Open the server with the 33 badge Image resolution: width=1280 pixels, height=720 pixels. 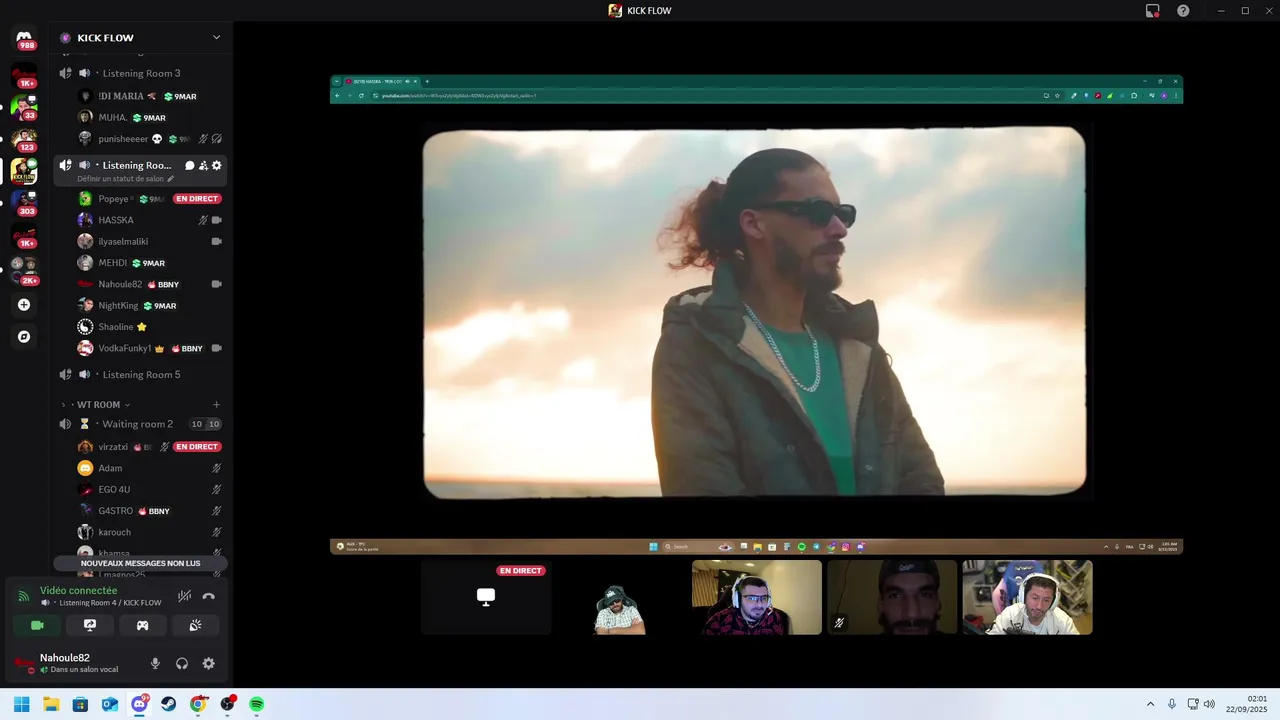click(24, 107)
